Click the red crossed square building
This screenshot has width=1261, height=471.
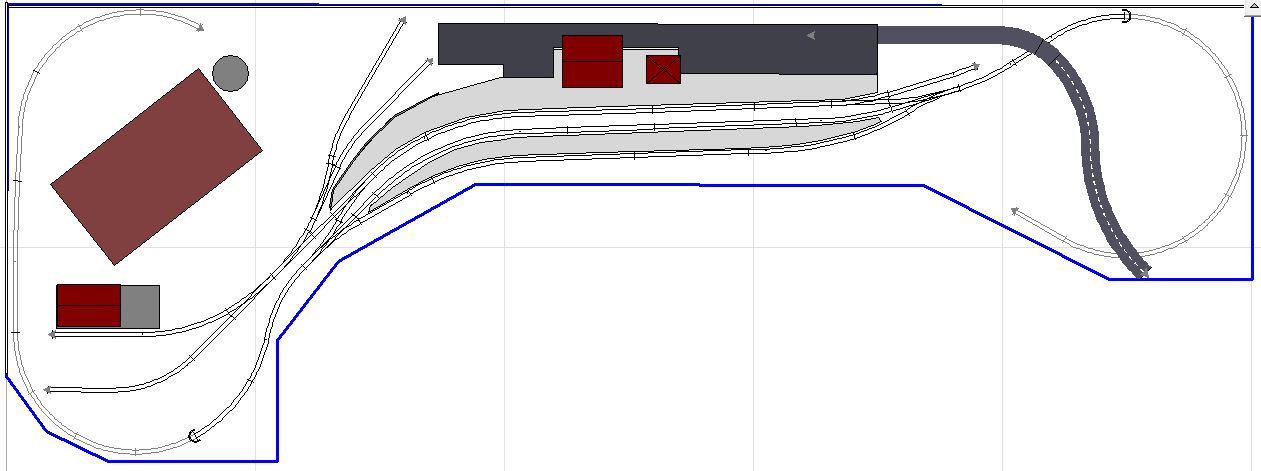pyautogui.click(x=663, y=70)
